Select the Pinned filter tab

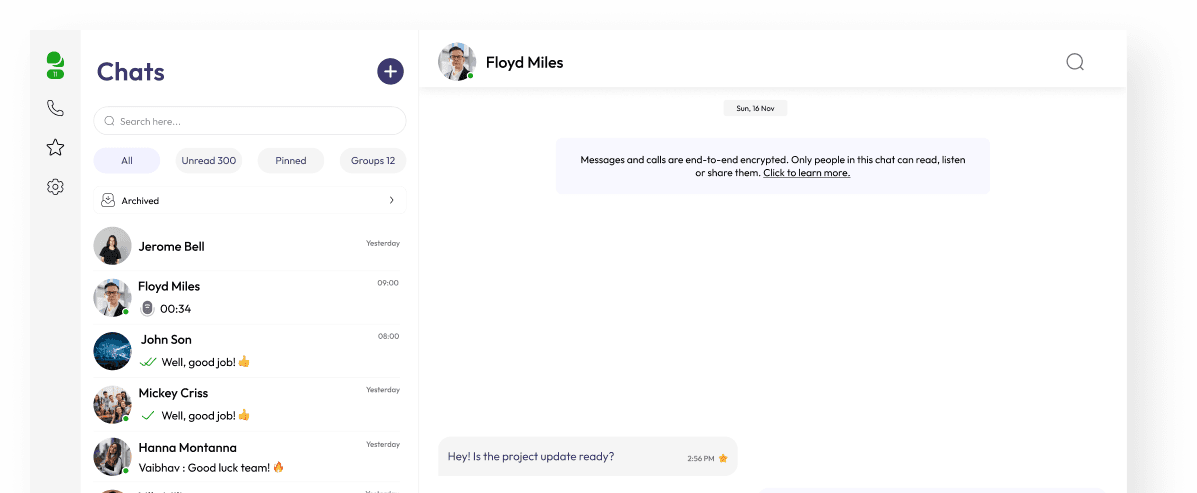(291, 161)
